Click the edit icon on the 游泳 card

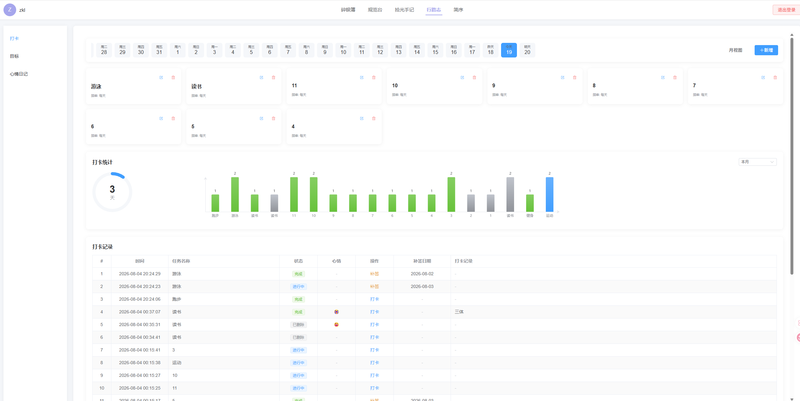(161, 78)
